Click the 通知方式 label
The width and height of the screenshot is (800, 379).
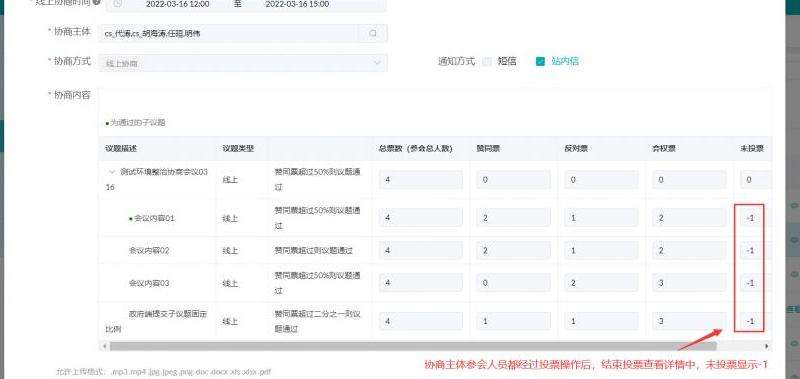[x=456, y=62]
